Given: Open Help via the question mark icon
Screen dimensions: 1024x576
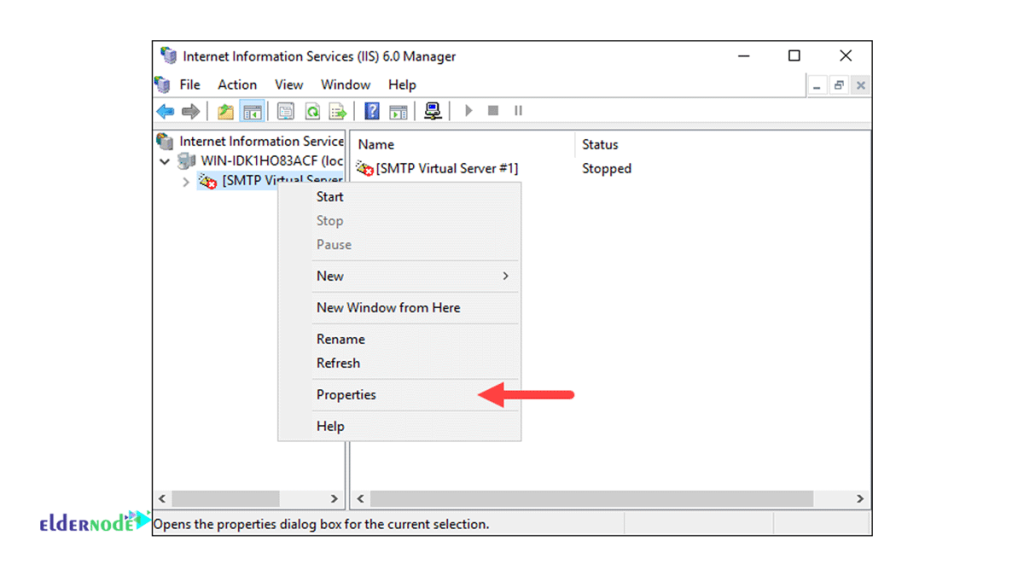Looking at the screenshot, I should click(x=371, y=111).
